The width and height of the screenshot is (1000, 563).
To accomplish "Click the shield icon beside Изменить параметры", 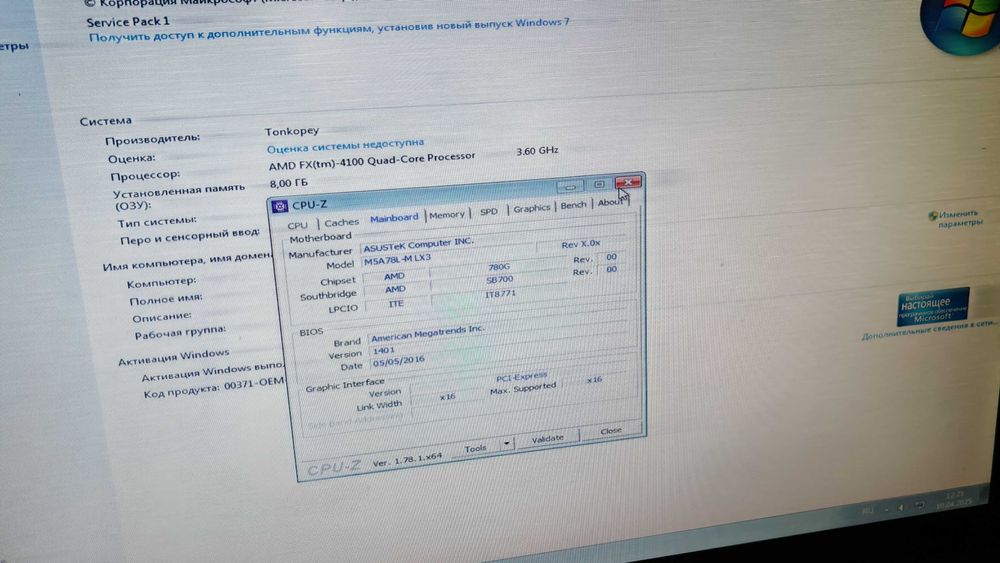I will pos(932,216).
